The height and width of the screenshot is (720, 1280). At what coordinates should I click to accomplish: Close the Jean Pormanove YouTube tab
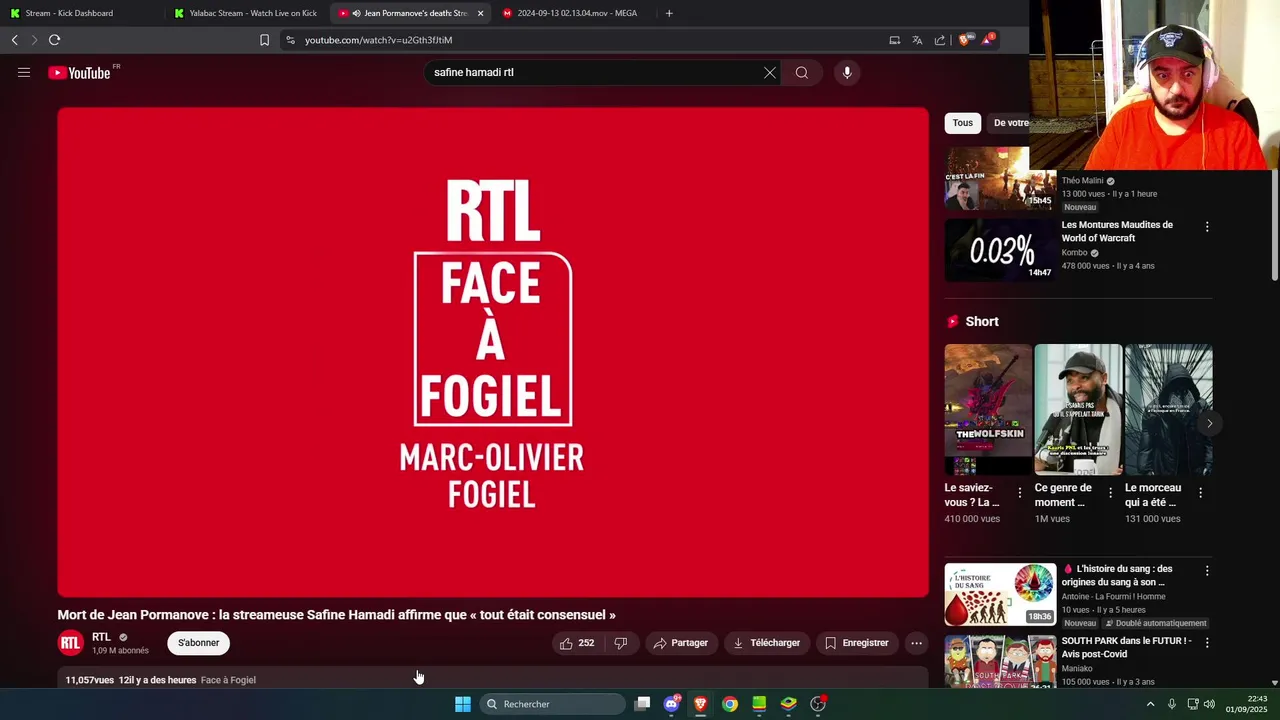coord(481,13)
